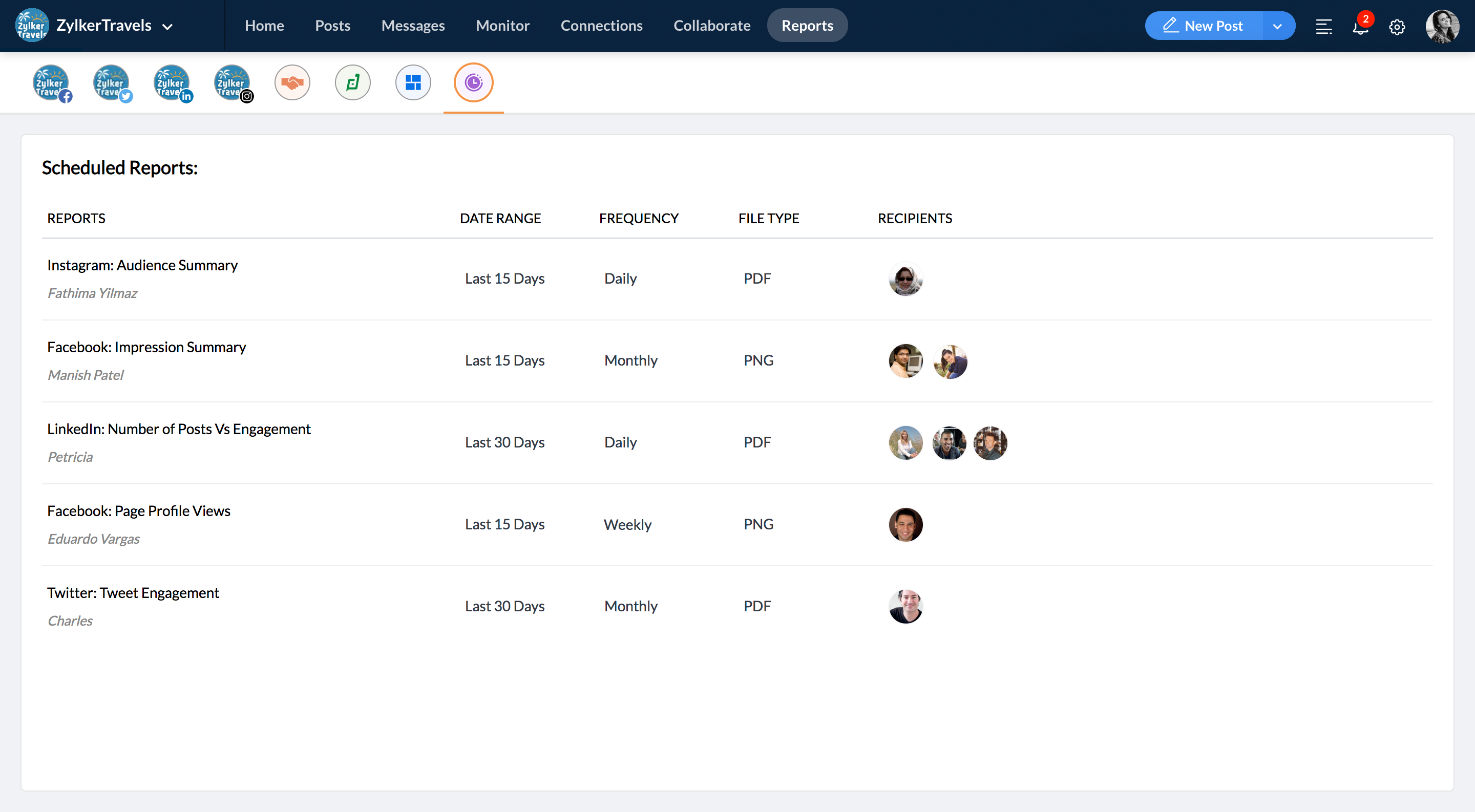Go to the Monitor tab
The width and height of the screenshot is (1475, 812).
coord(502,26)
